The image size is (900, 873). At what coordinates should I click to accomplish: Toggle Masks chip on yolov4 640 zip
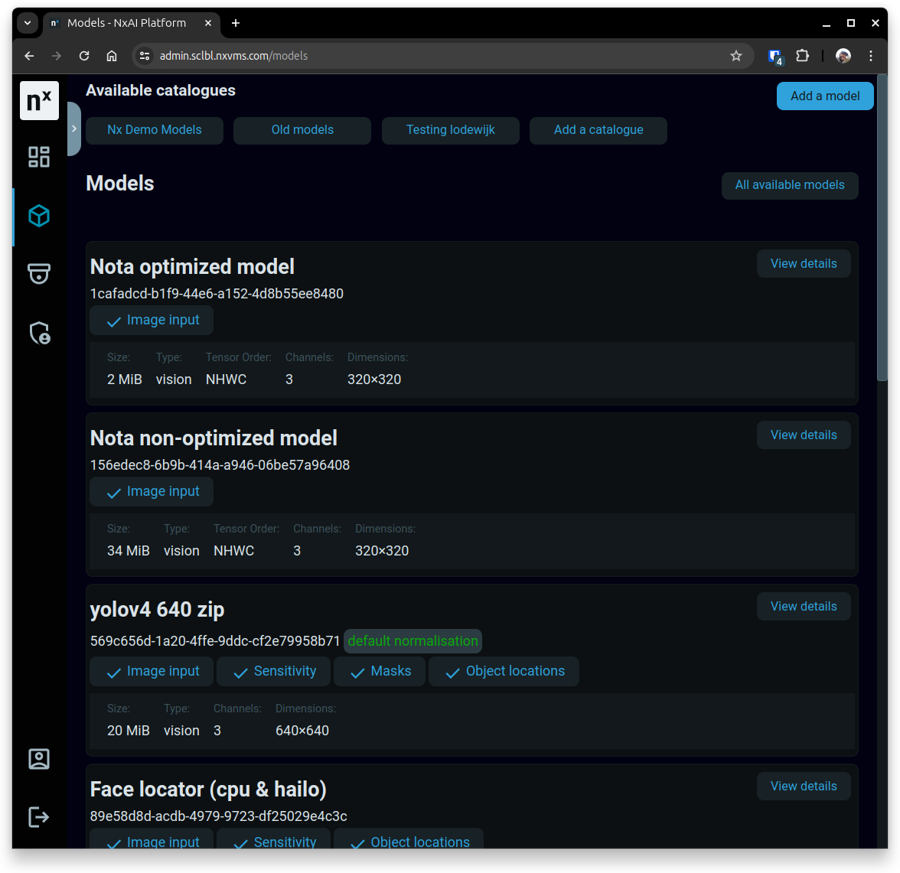click(x=379, y=672)
